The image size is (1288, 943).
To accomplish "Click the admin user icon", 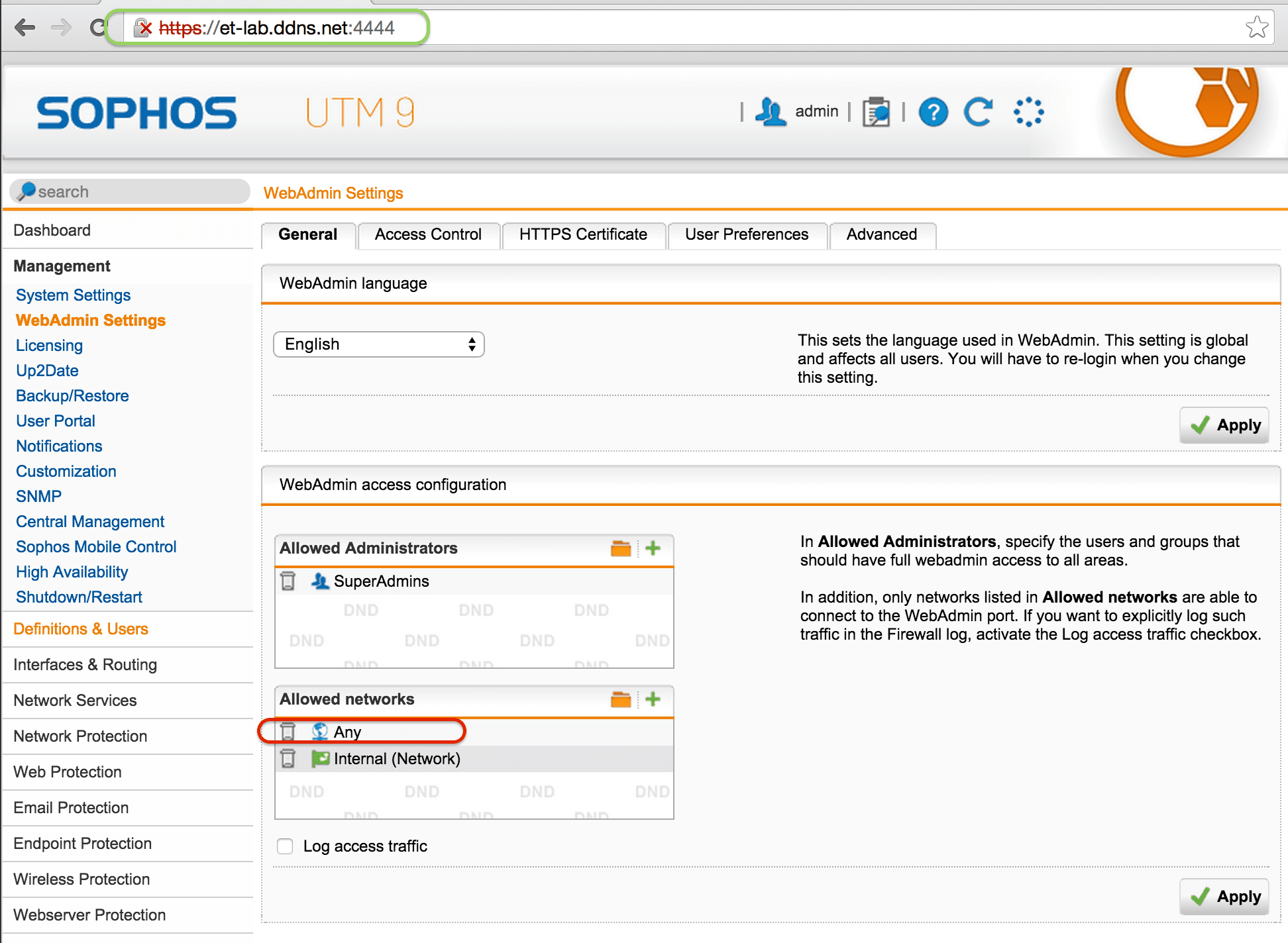I will click(x=771, y=112).
